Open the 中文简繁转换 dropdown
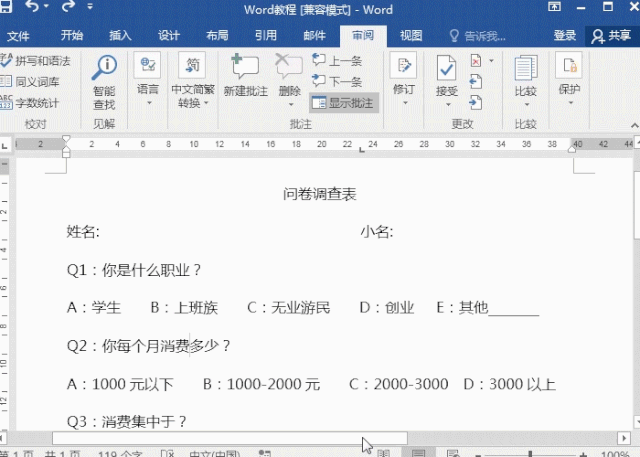640x457 pixels. tap(193, 80)
